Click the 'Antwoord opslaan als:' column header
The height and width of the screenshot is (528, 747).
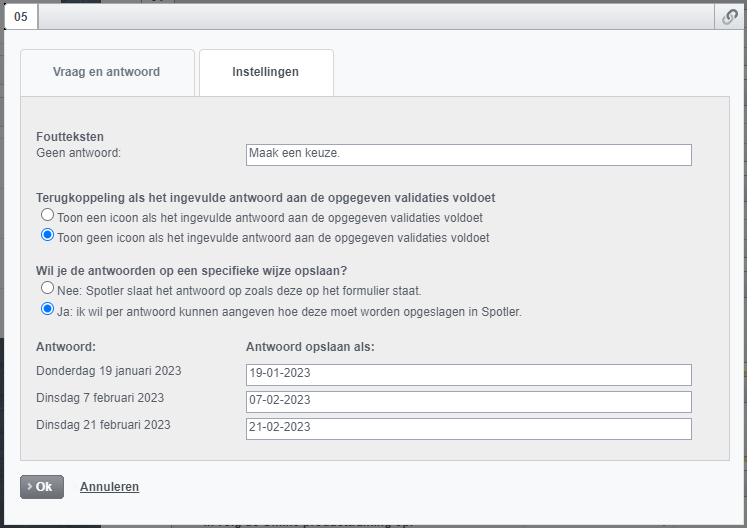pos(310,347)
